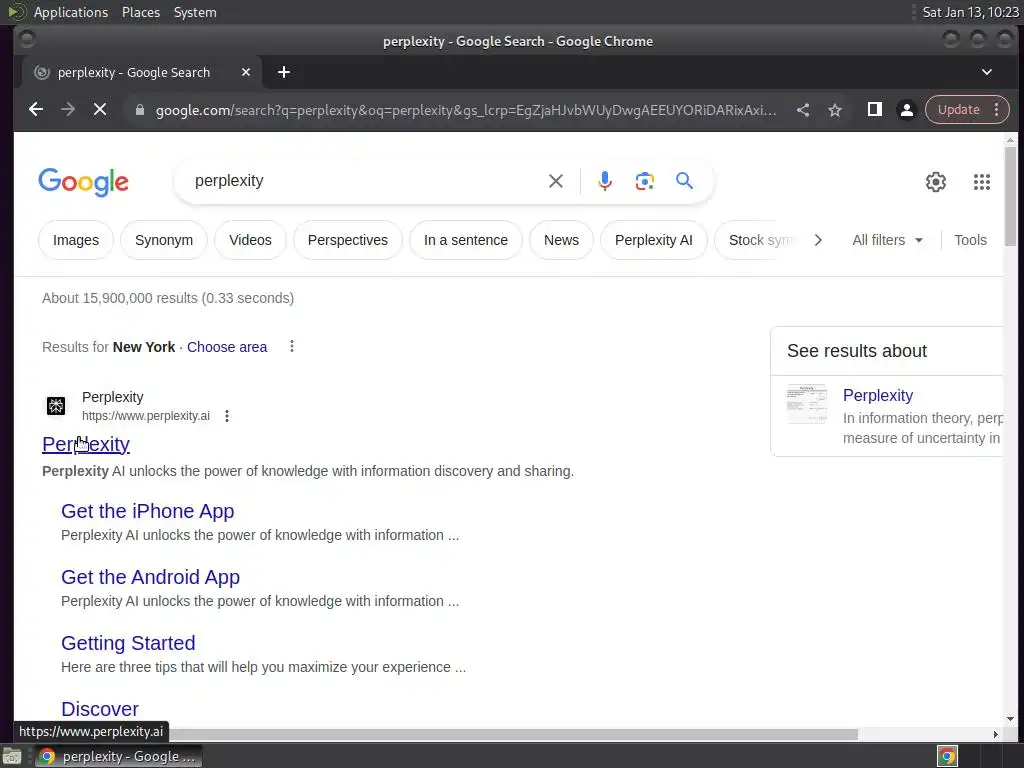Screen dimensions: 1024x768
Task: Select the Perspectives filter chip
Action: [347, 240]
